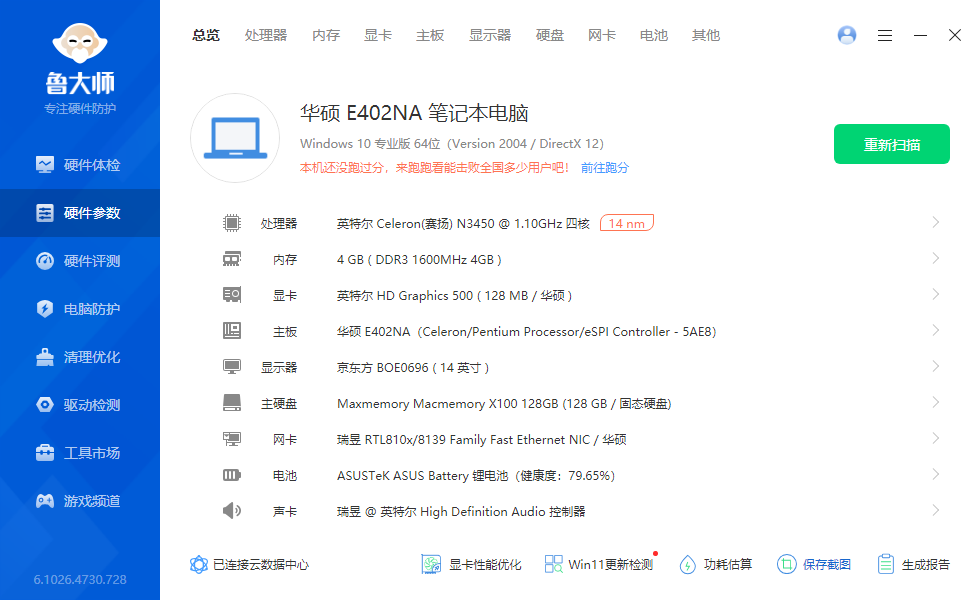Click the user account avatar icon
This screenshot has width=980, height=600.
click(x=847, y=35)
